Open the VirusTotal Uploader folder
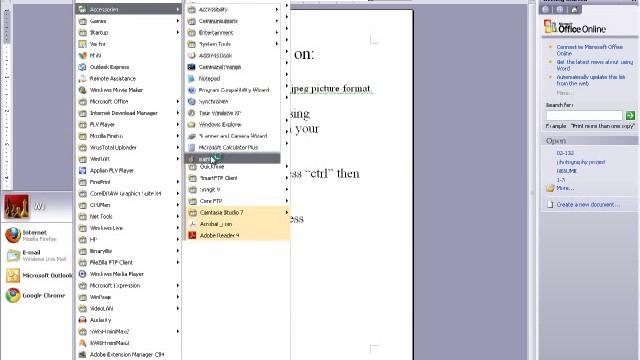640x360 pixels. (128, 147)
